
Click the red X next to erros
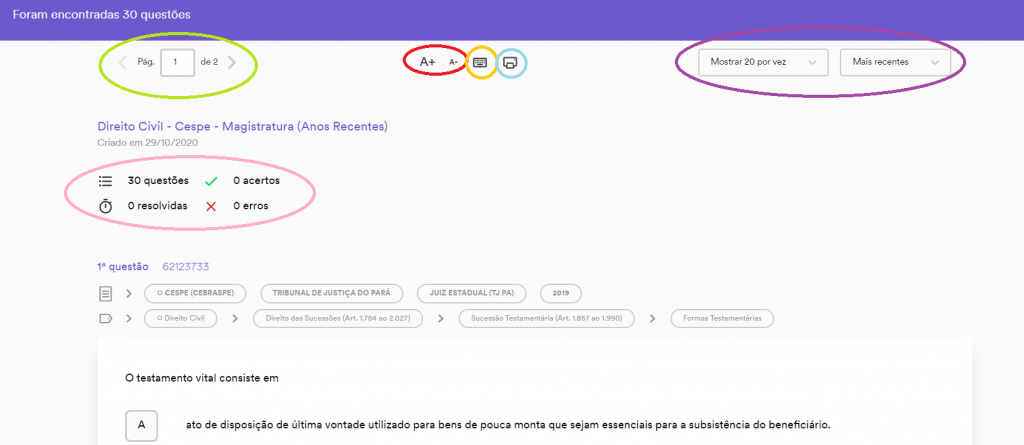(211, 206)
